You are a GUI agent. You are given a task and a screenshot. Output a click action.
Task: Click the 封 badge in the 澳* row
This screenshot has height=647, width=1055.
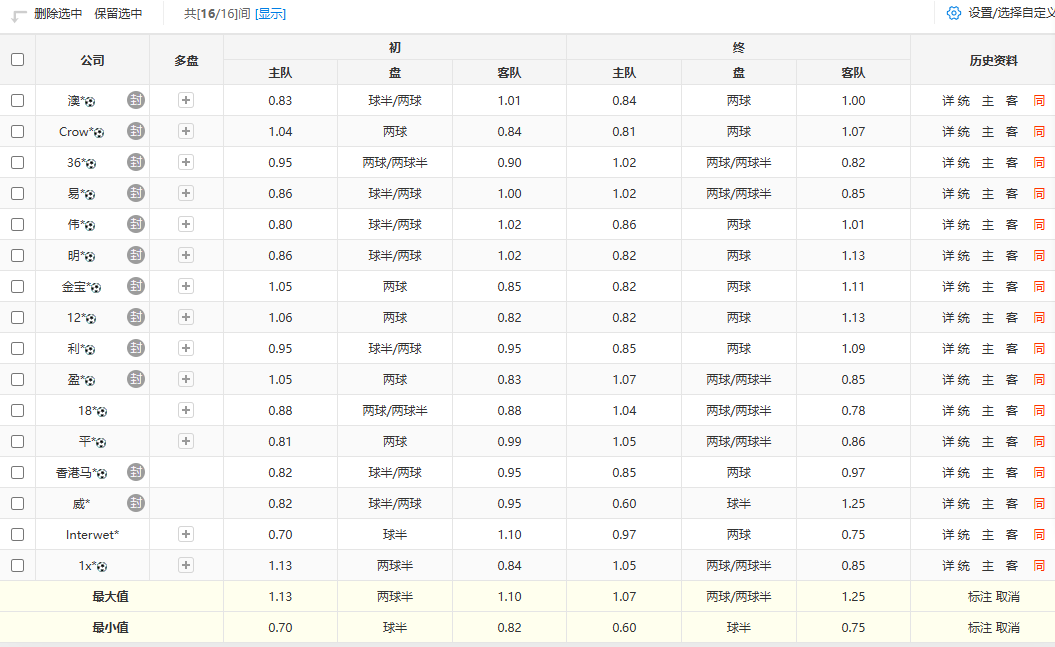tap(136, 100)
